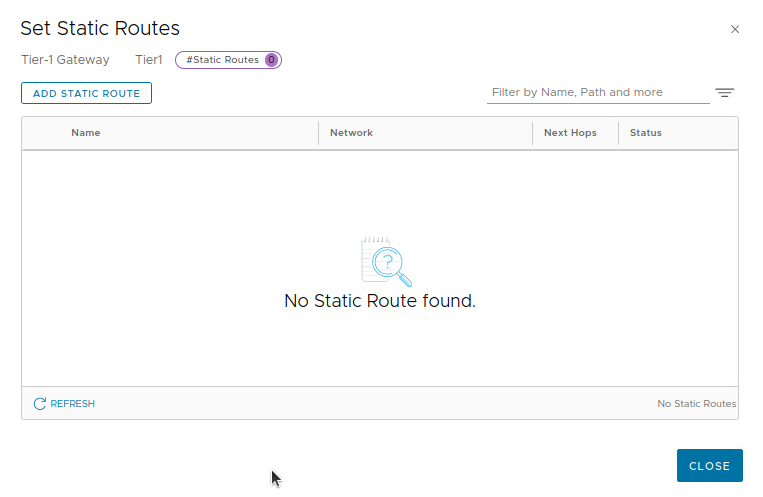
Task: Sort by the Name column header
Action: 86,133
